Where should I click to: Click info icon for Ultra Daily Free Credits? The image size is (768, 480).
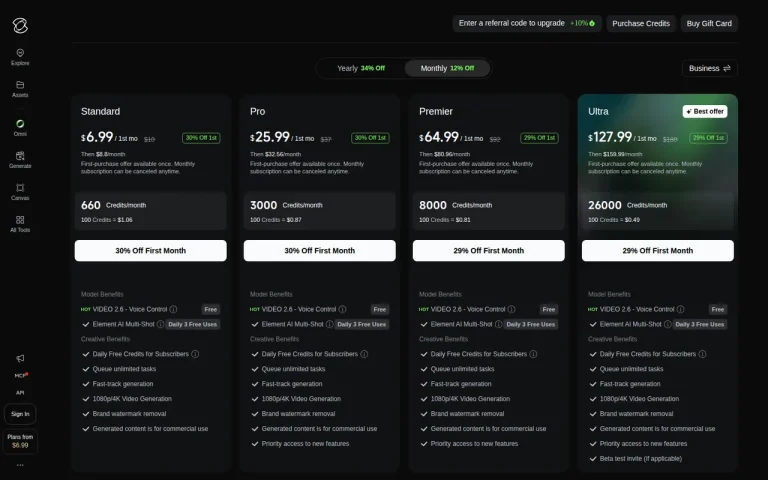[x=702, y=354]
